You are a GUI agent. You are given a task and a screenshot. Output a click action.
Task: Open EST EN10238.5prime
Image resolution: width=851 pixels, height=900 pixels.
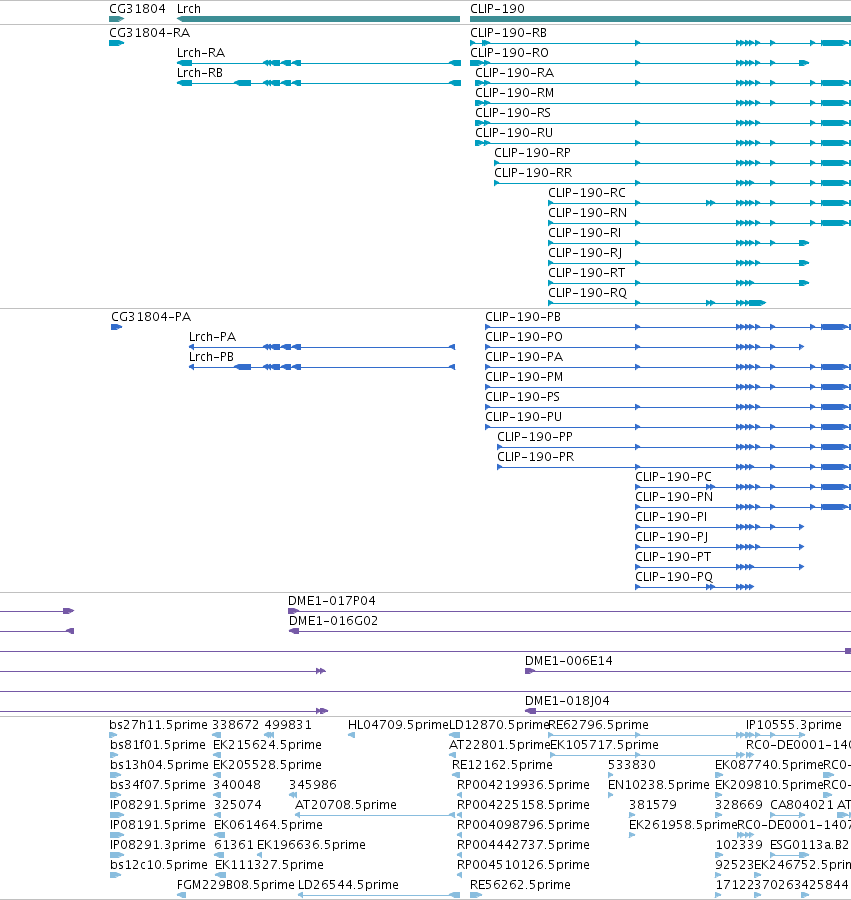coord(659,785)
